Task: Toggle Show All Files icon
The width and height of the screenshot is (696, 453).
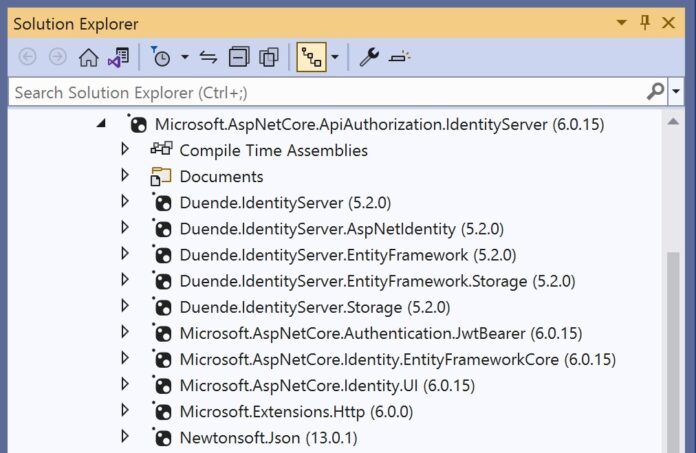Action: (269, 57)
